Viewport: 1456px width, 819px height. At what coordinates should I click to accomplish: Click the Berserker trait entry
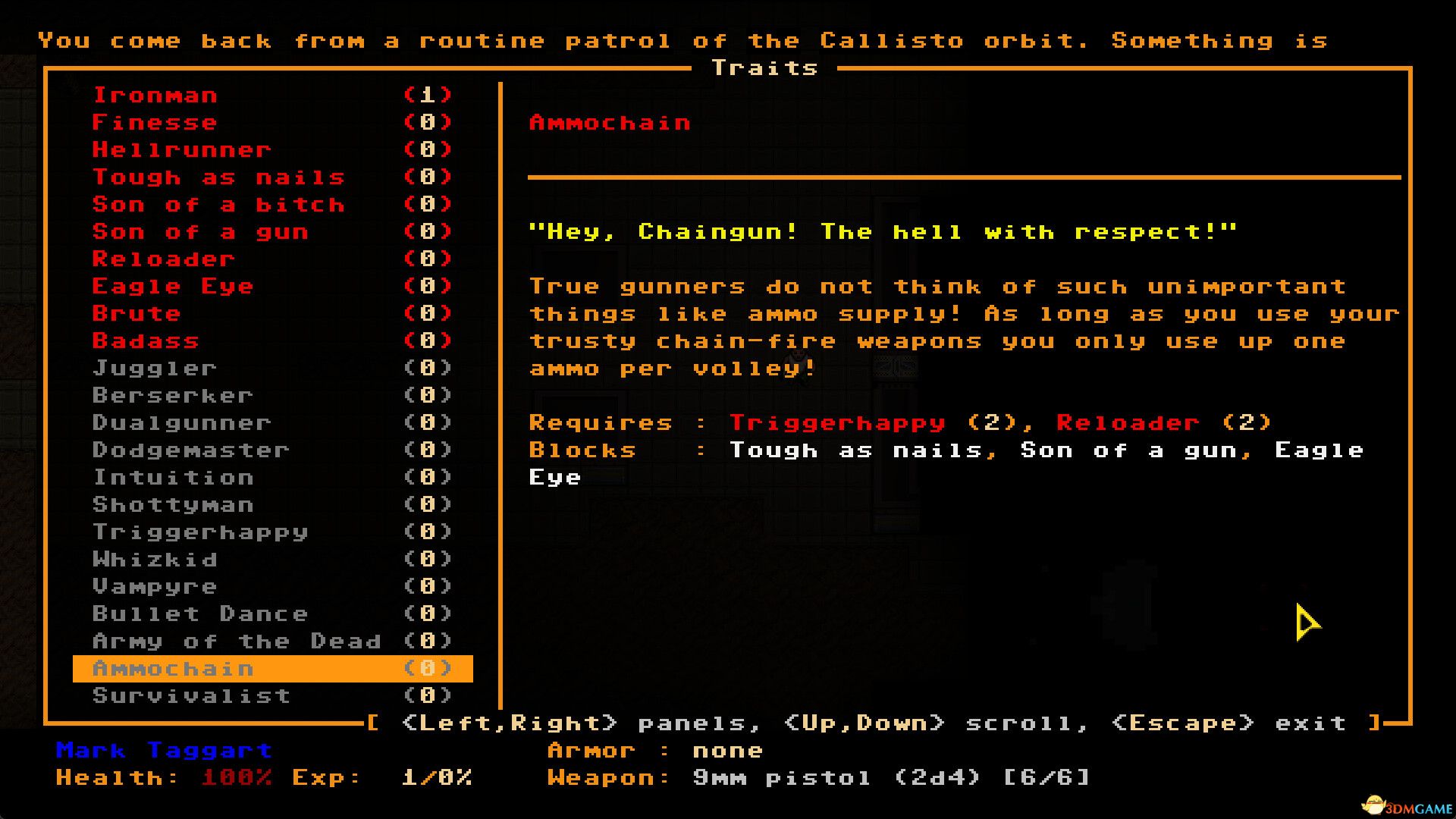[x=173, y=396]
